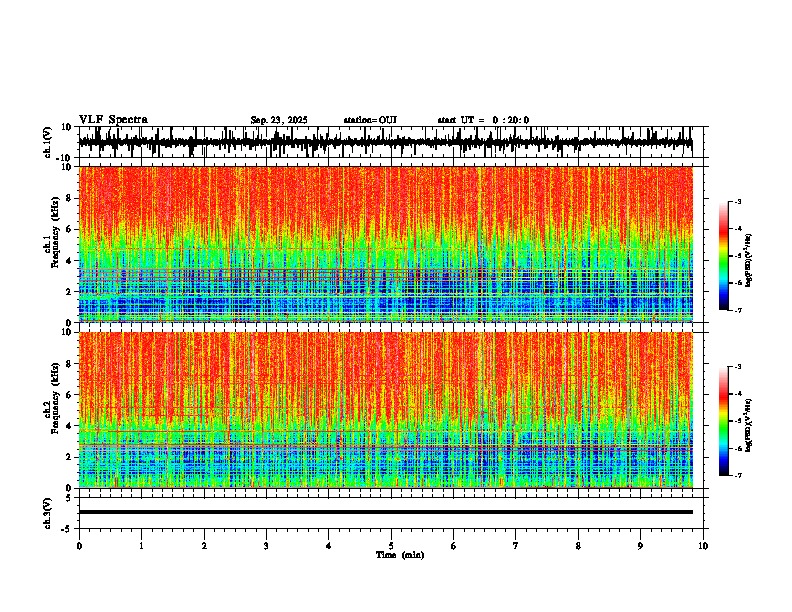Click time axis tick label "5"
This screenshot has width=792, height=612.
tap(391, 546)
